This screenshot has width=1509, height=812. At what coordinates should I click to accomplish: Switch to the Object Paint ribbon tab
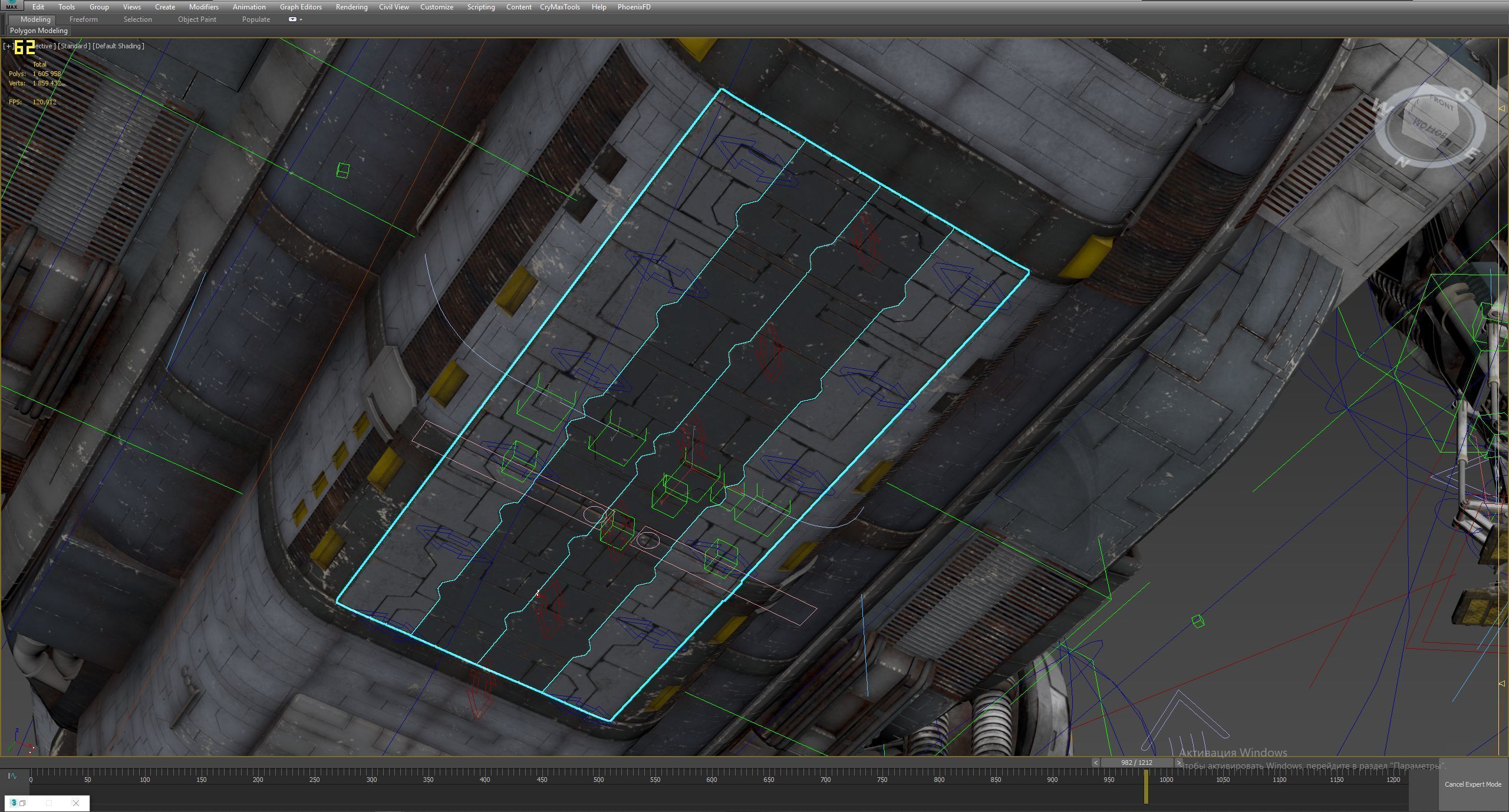(x=197, y=19)
